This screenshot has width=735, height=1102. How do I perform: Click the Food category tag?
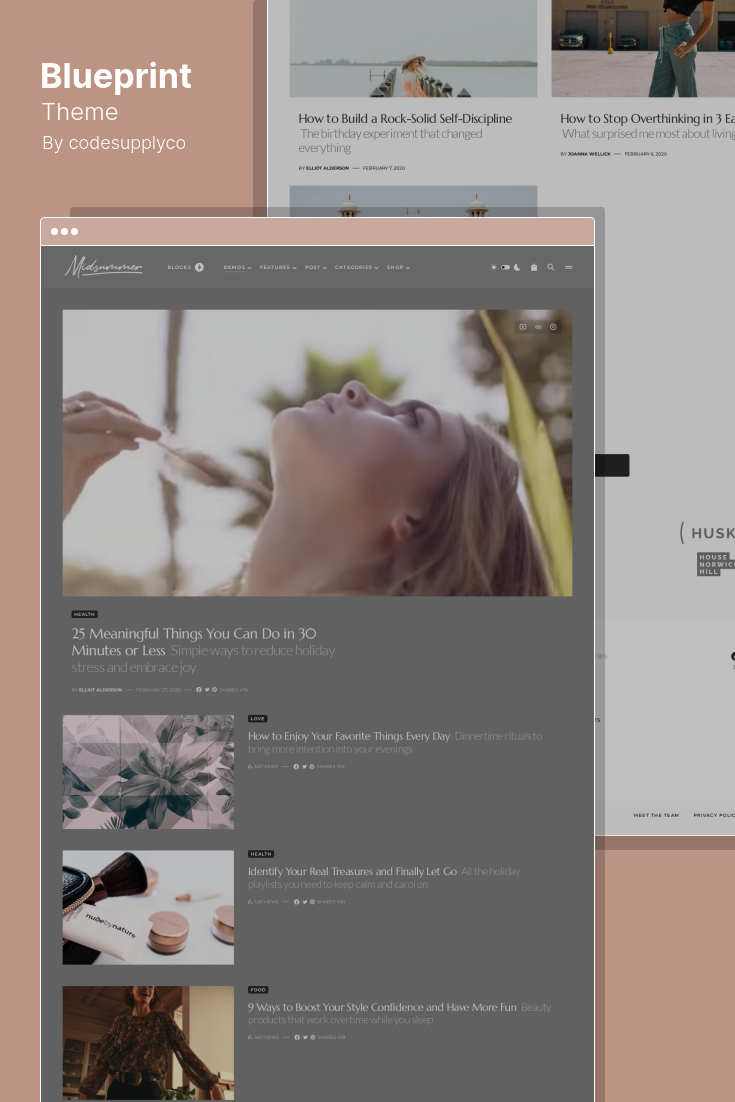[x=258, y=990]
